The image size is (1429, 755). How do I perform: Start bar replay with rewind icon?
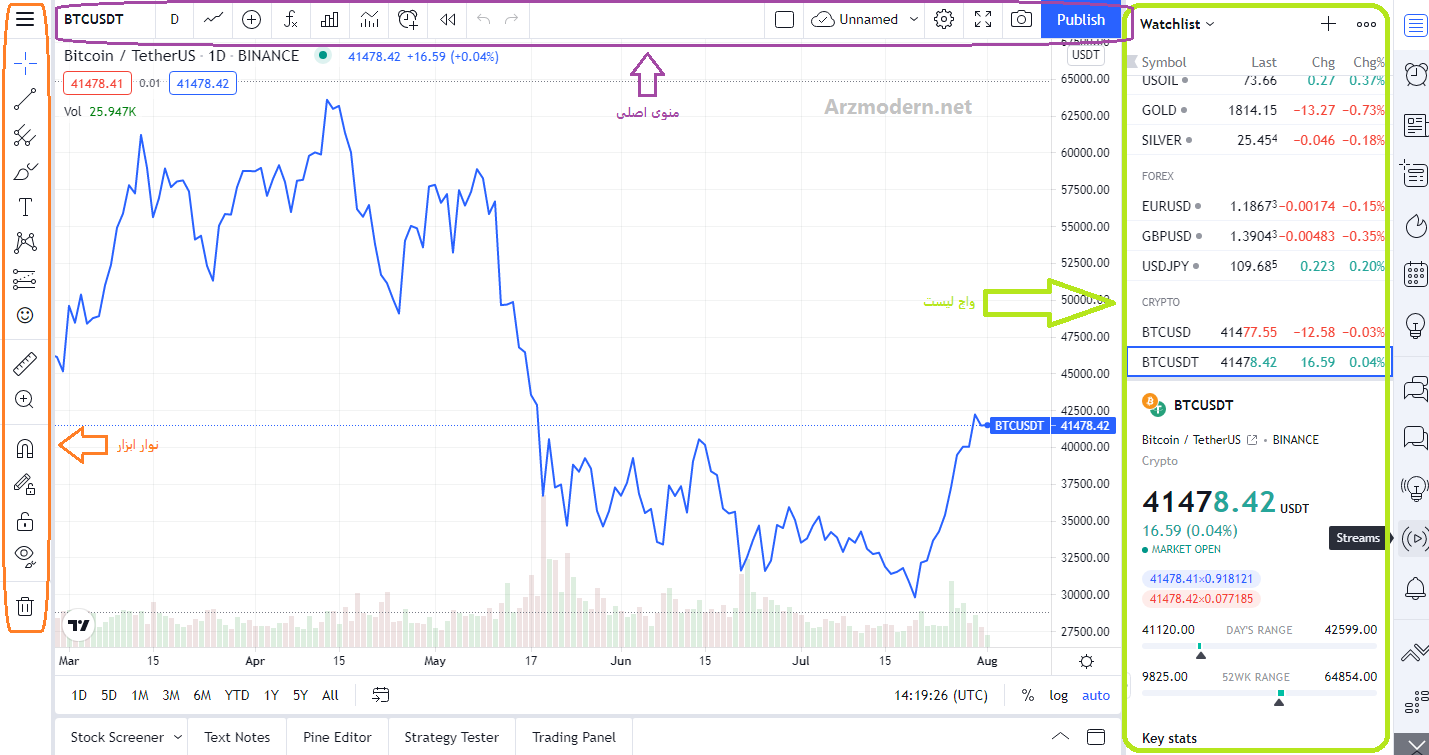click(x=449, y=19)
